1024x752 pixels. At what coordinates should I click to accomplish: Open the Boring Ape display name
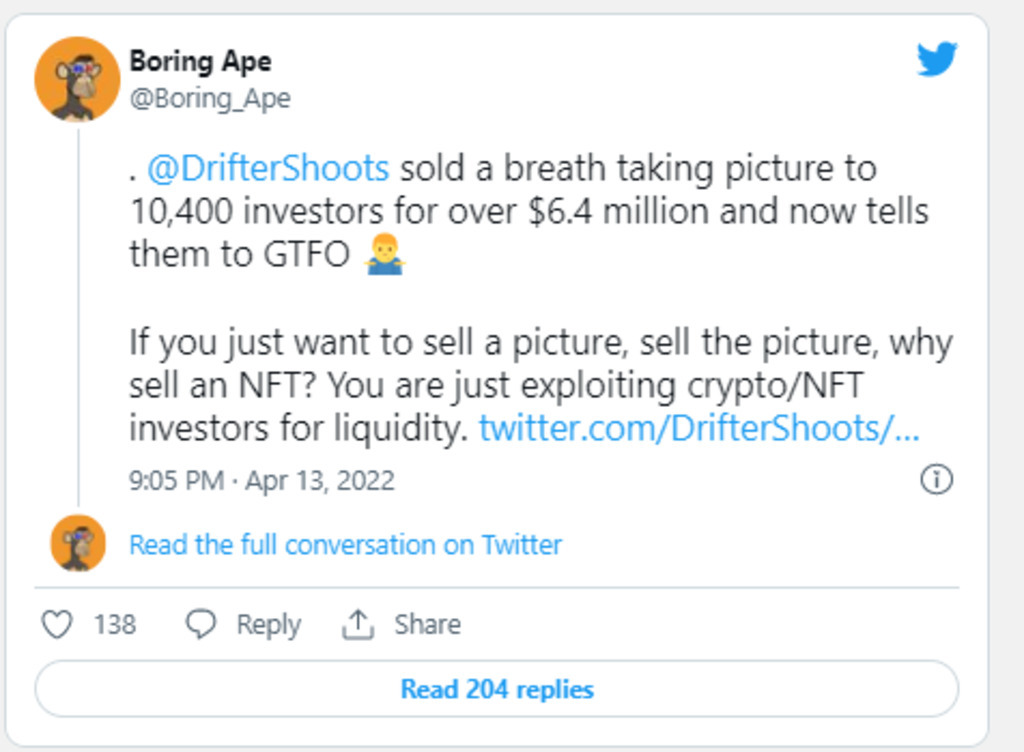tap(200, 61)
